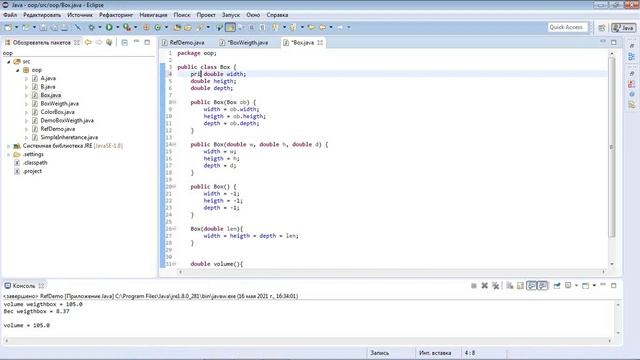Close the Box.java editor tab
The image size is (640, 360).
320,42
